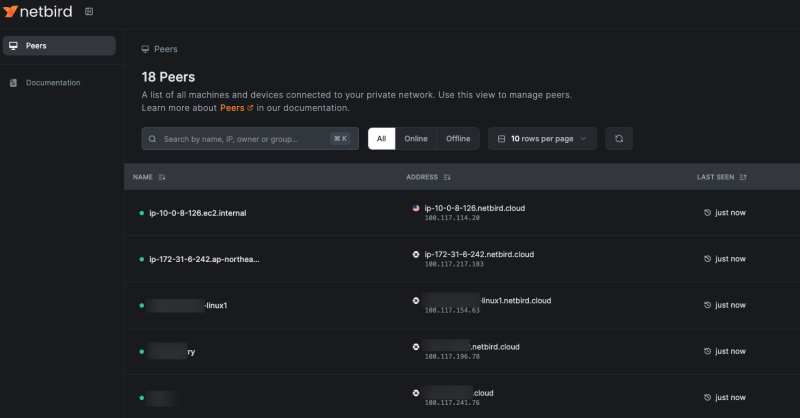800x418 pixels.
Task: Open peer ip-172-31-6-242.ap-northea...
Action: pyautogui.click(x=204, y=259)
